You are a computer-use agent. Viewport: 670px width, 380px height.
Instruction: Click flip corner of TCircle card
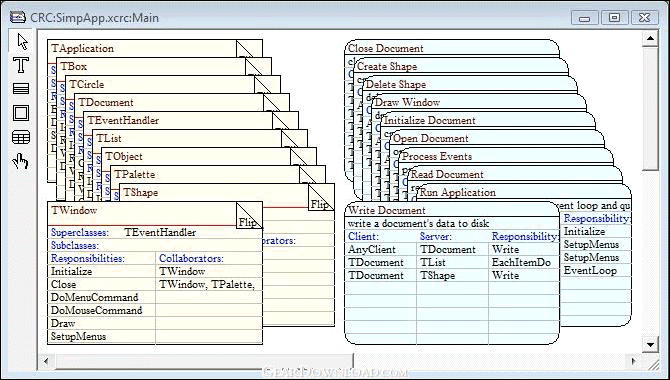click(x=267, y=84)
